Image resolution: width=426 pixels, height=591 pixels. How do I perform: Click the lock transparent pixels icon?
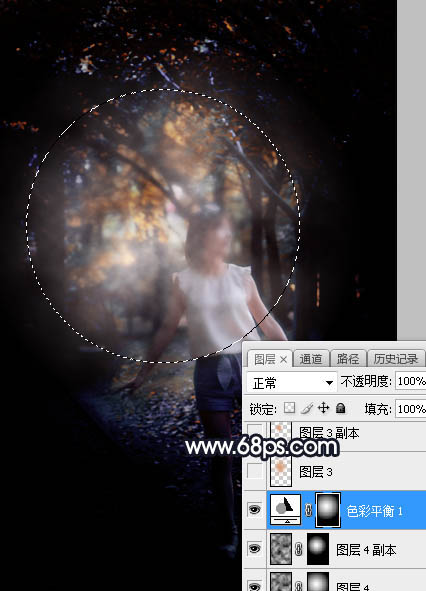pyautogui.click(x=290, y=408)
